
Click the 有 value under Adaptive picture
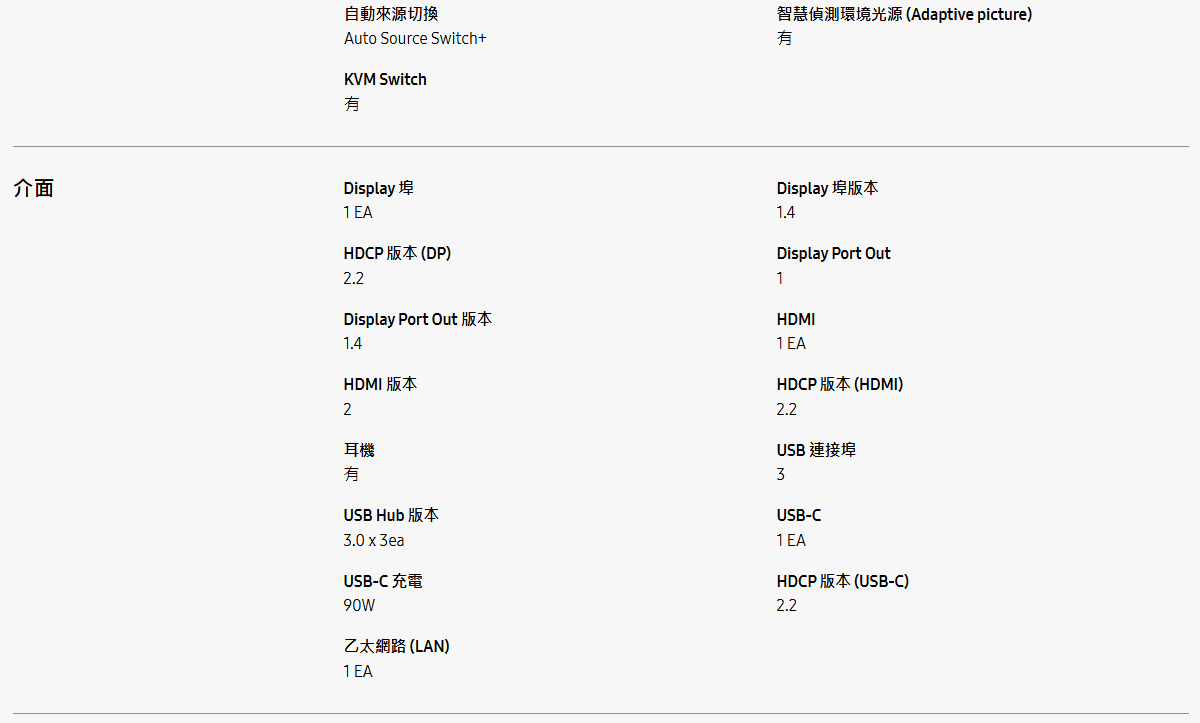(x=785, y=39)
